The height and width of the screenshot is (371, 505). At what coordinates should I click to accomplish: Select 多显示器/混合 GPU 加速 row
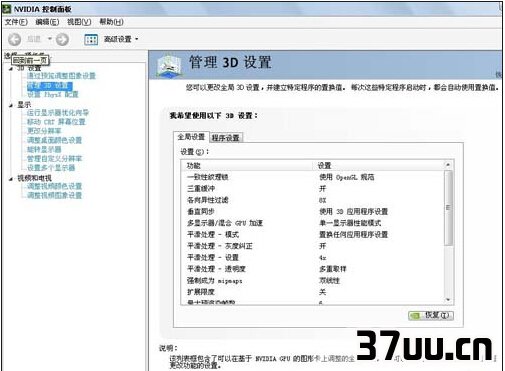[x=313, y=223]
